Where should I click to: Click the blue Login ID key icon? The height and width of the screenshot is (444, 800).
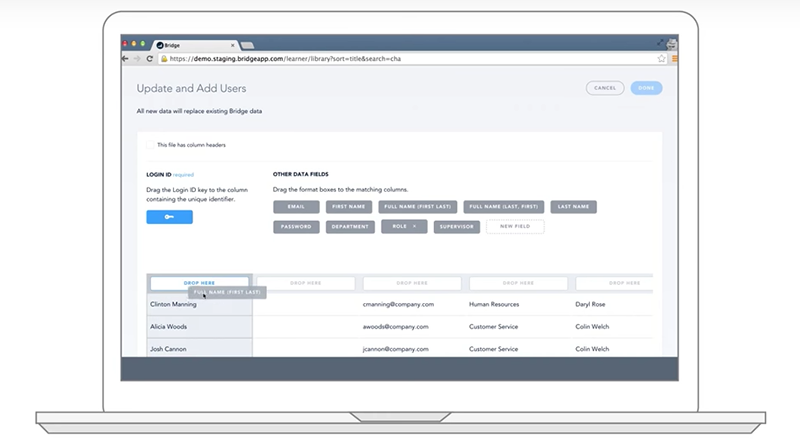169,217
